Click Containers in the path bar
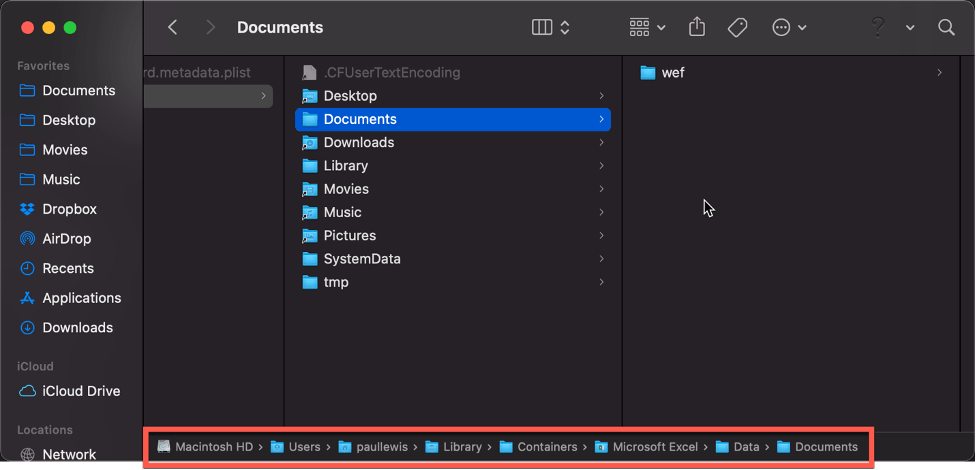 click(546, 447)
